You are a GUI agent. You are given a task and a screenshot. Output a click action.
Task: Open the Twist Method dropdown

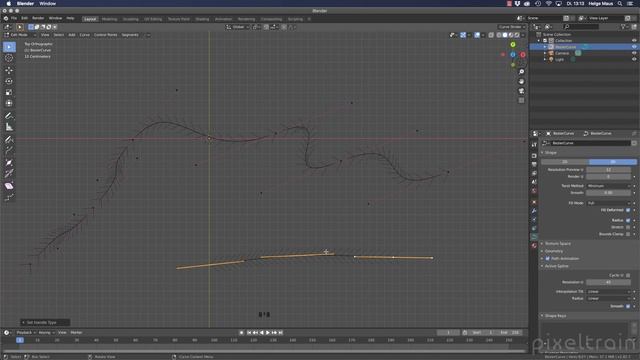[609, 186]
